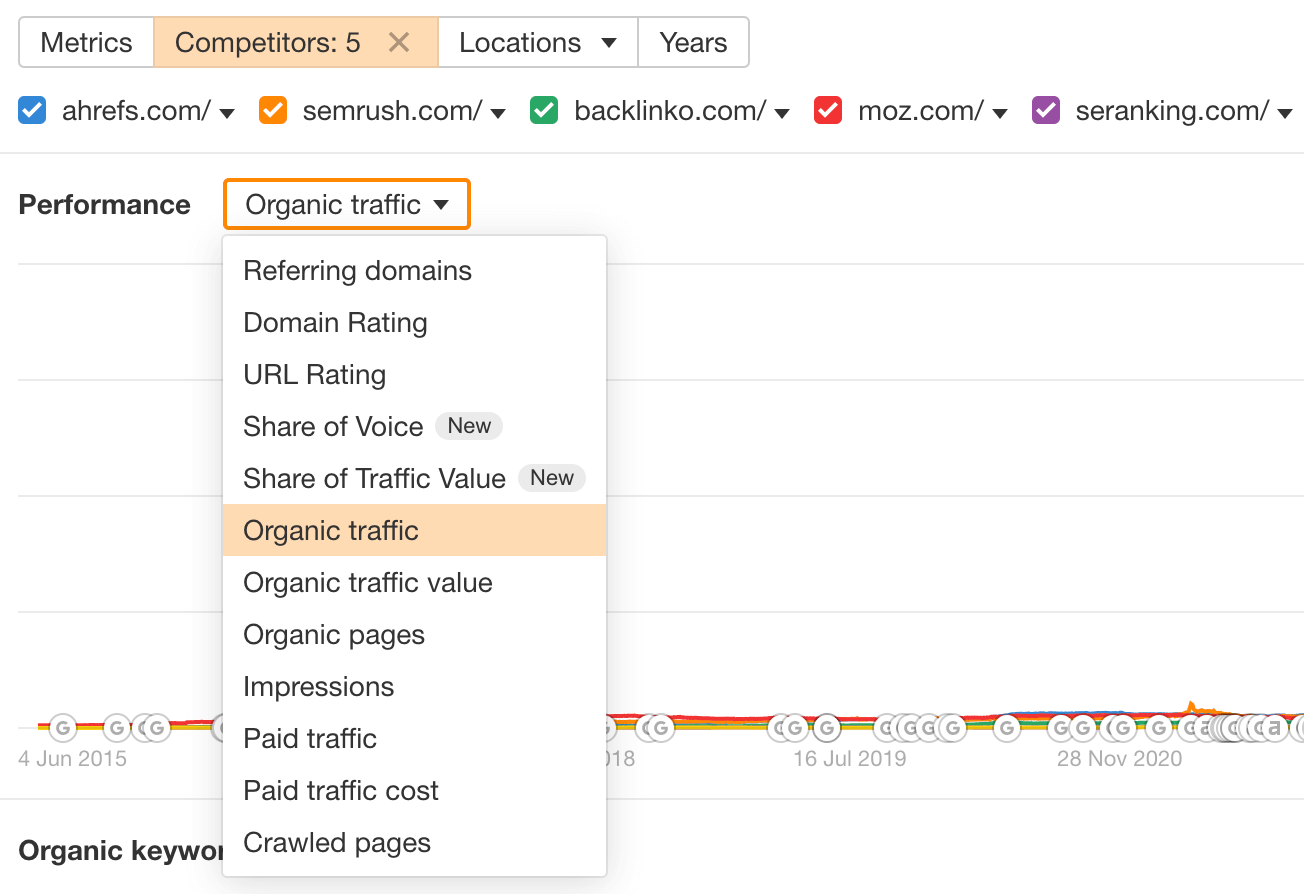Click the seranking.com/ domain label
1304x894 pixels.
click(1172, 111)
